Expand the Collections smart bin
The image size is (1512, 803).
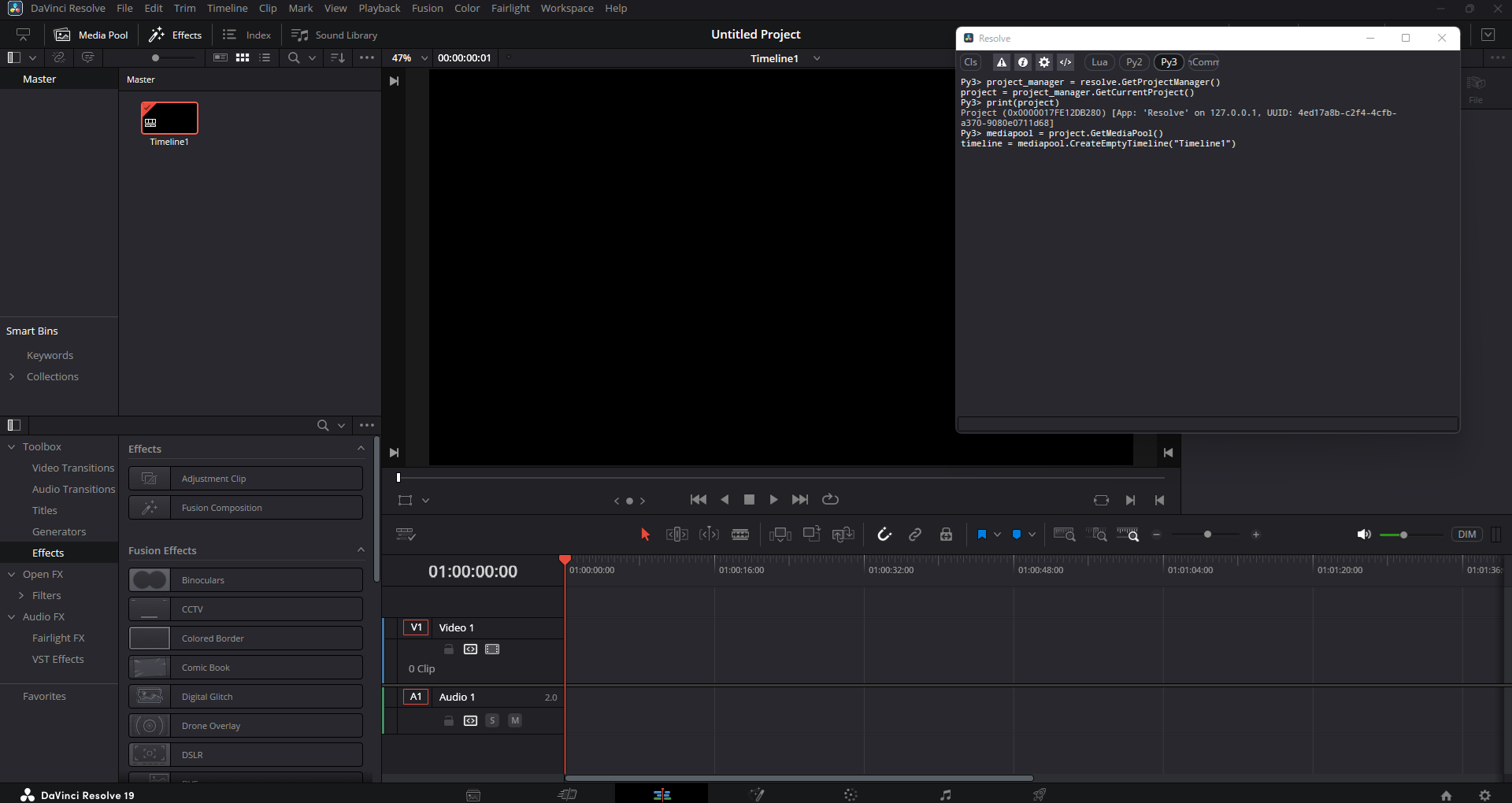(12, 377)
